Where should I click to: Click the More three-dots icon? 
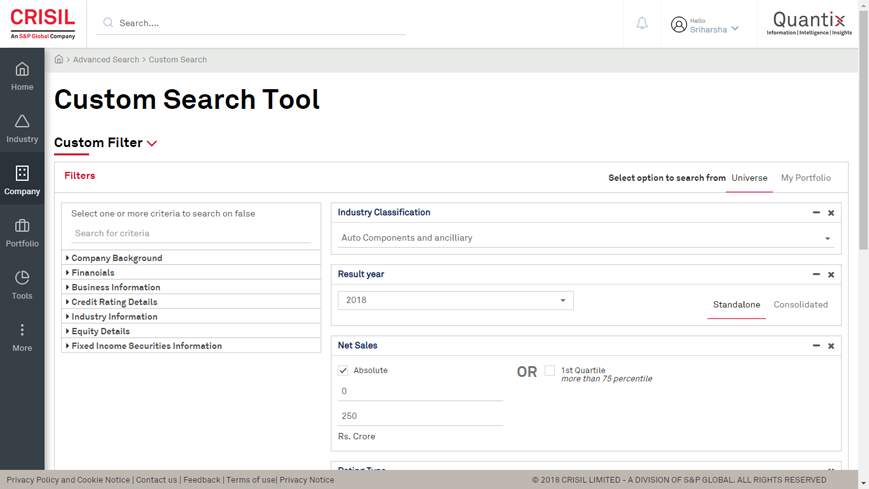[22, 330]
